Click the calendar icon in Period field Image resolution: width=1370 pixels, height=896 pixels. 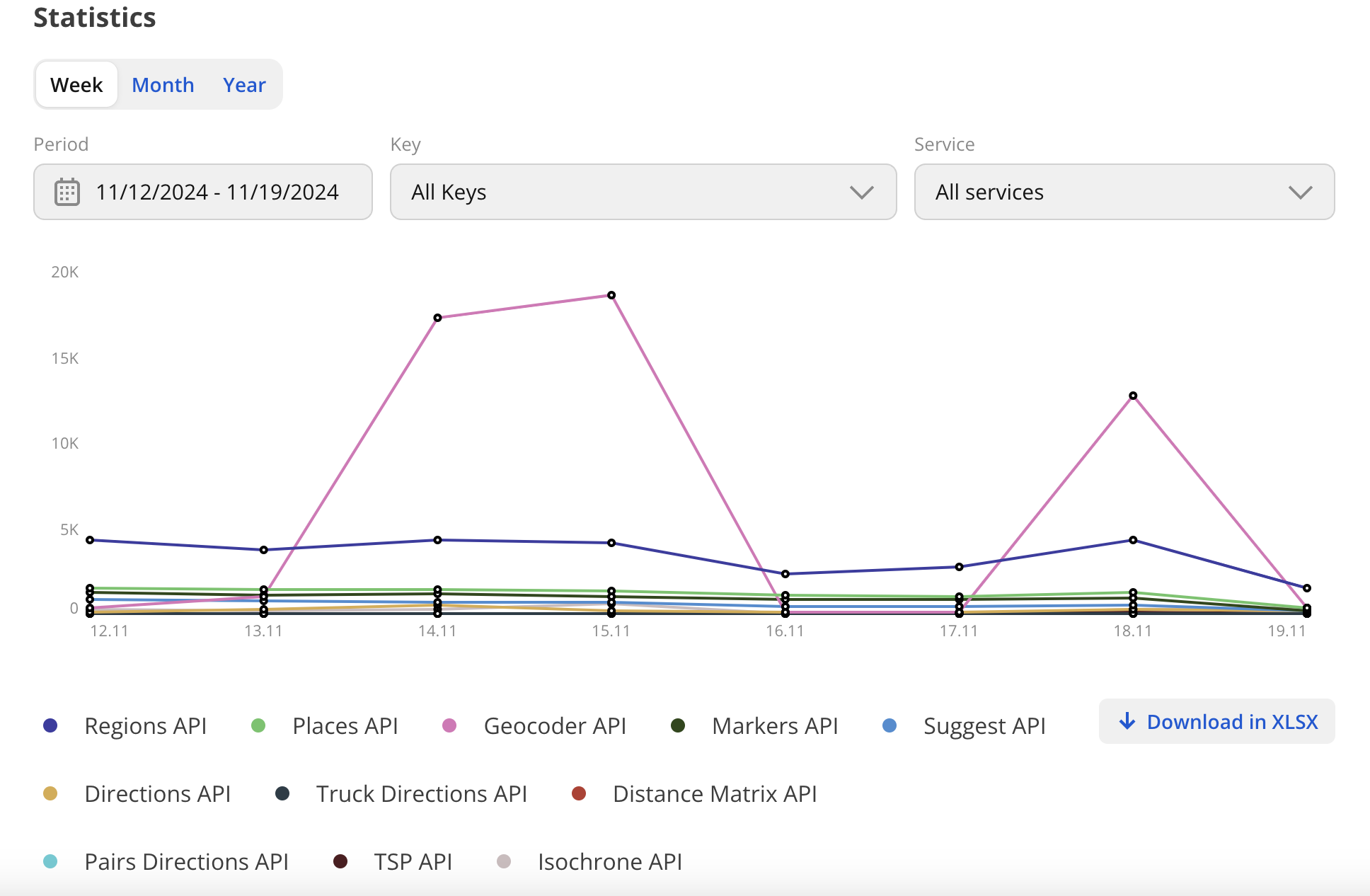(67, 193)
